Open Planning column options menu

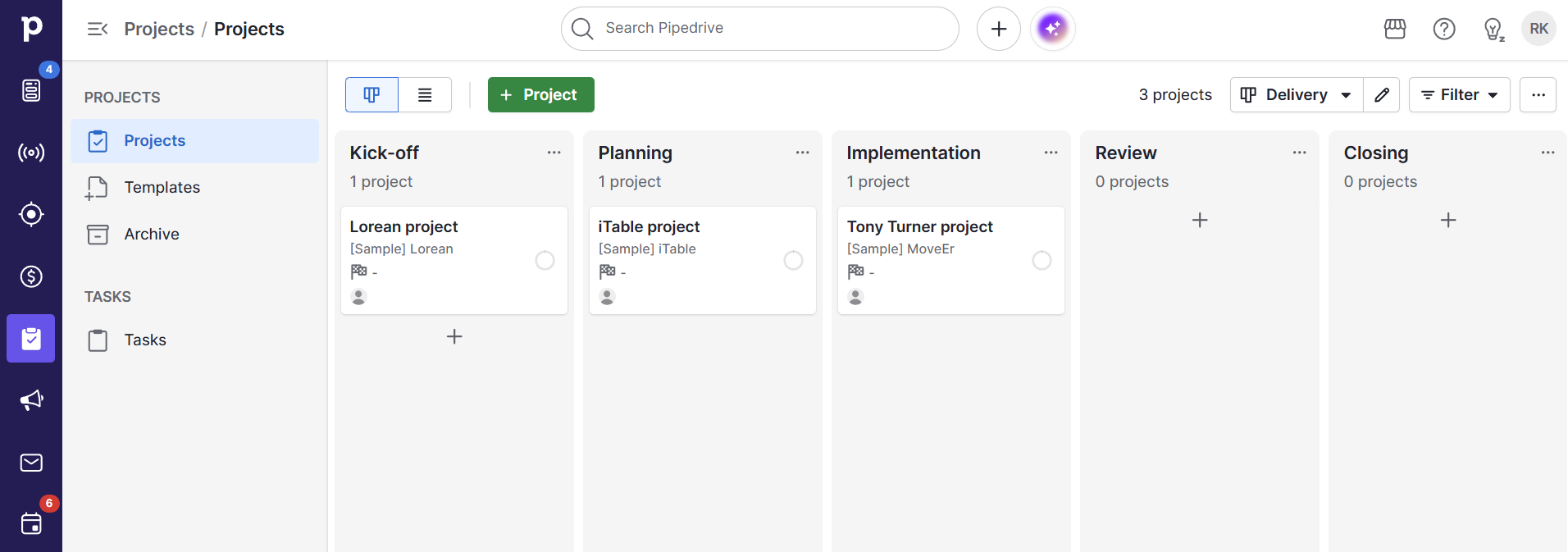pyautogui.click(x=803, y=153)
